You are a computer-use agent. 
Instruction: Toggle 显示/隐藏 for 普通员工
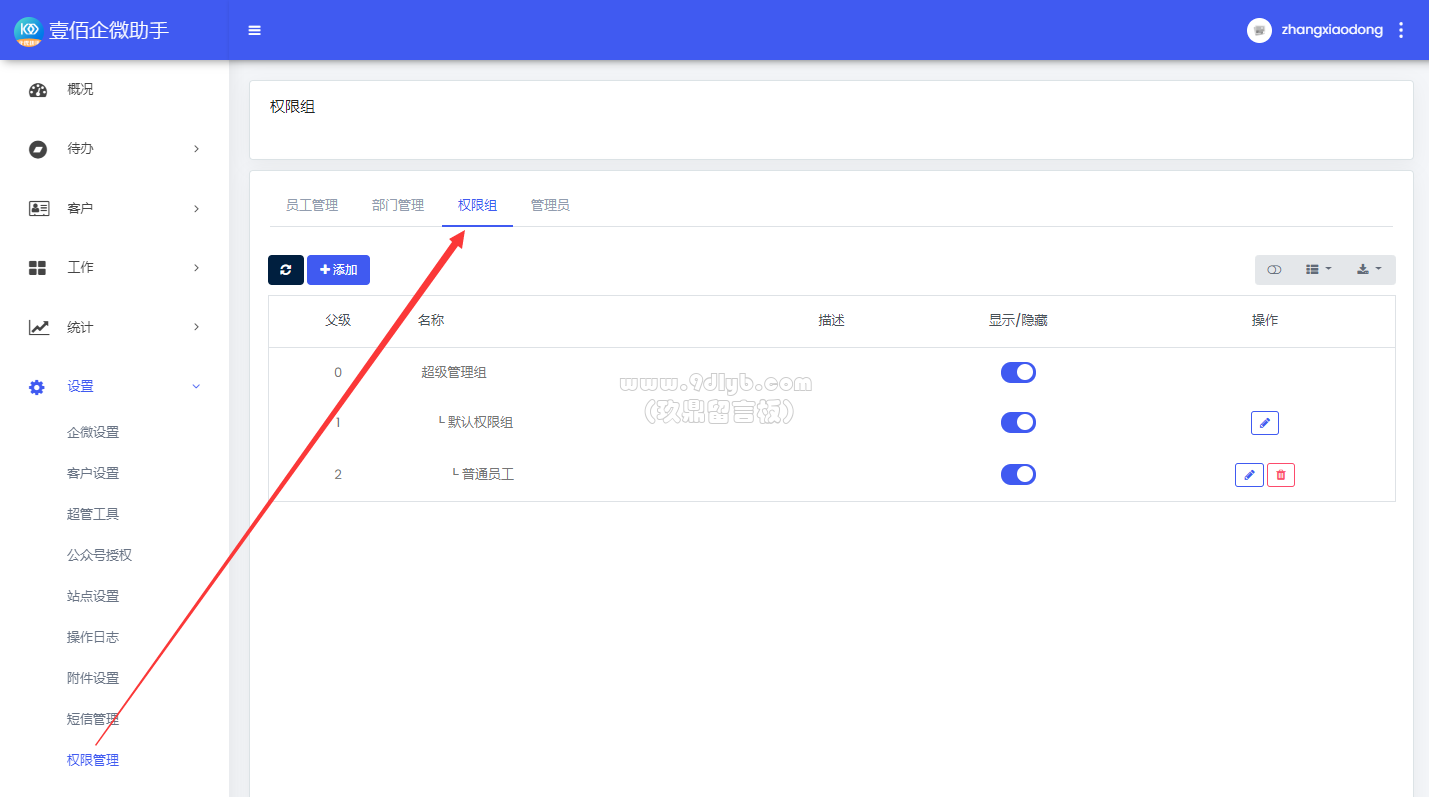pyautogui.click(x=1018, y=474)
